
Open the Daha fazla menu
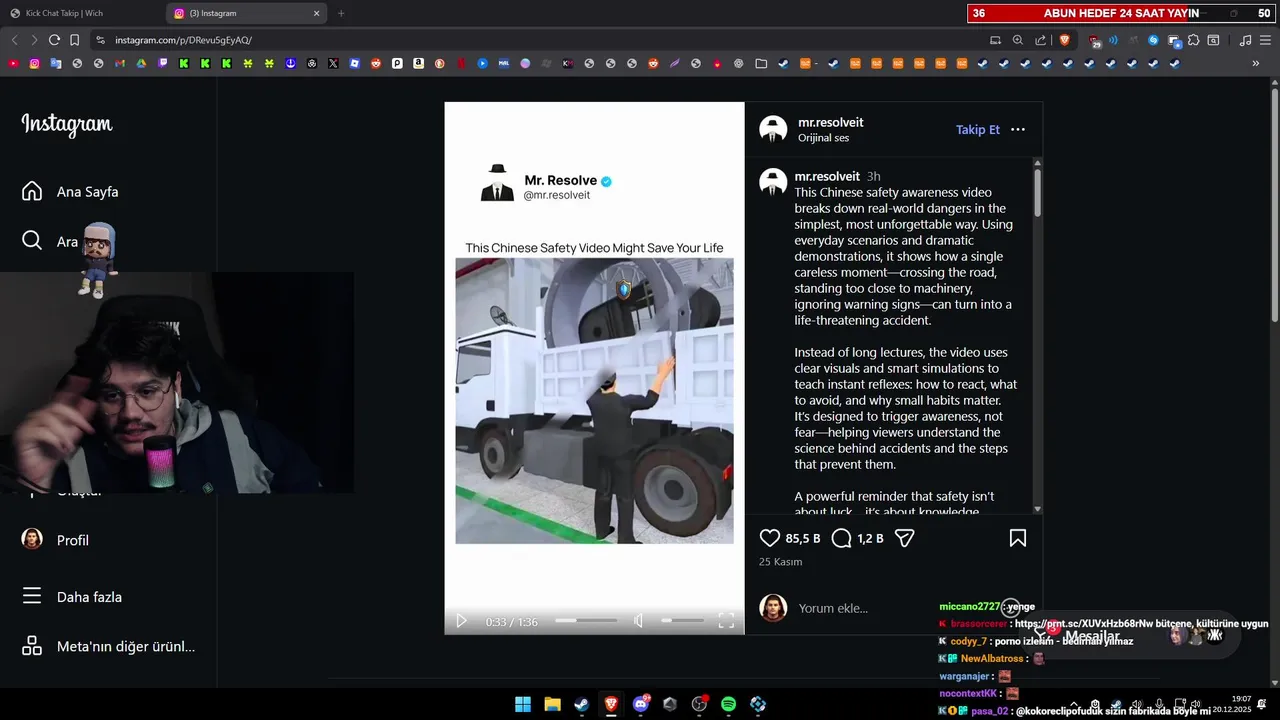72,597
